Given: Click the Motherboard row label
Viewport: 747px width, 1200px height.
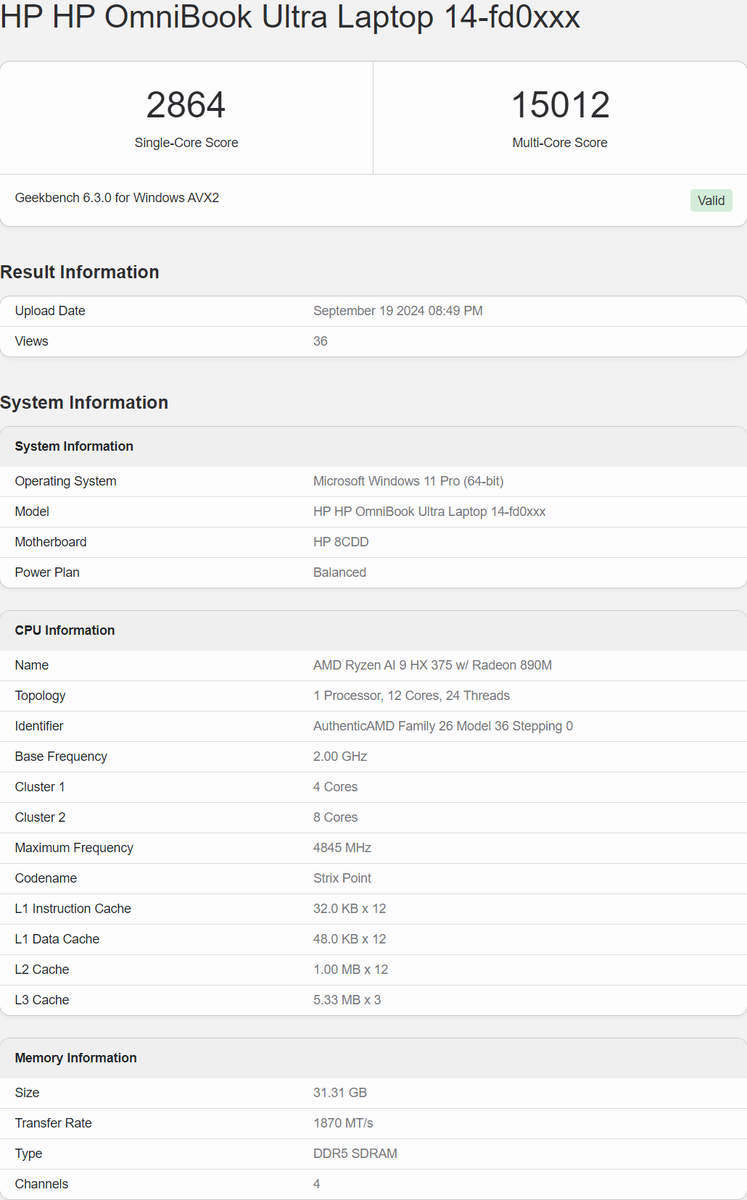Looking at the screenshot, I should pos(51,542).
